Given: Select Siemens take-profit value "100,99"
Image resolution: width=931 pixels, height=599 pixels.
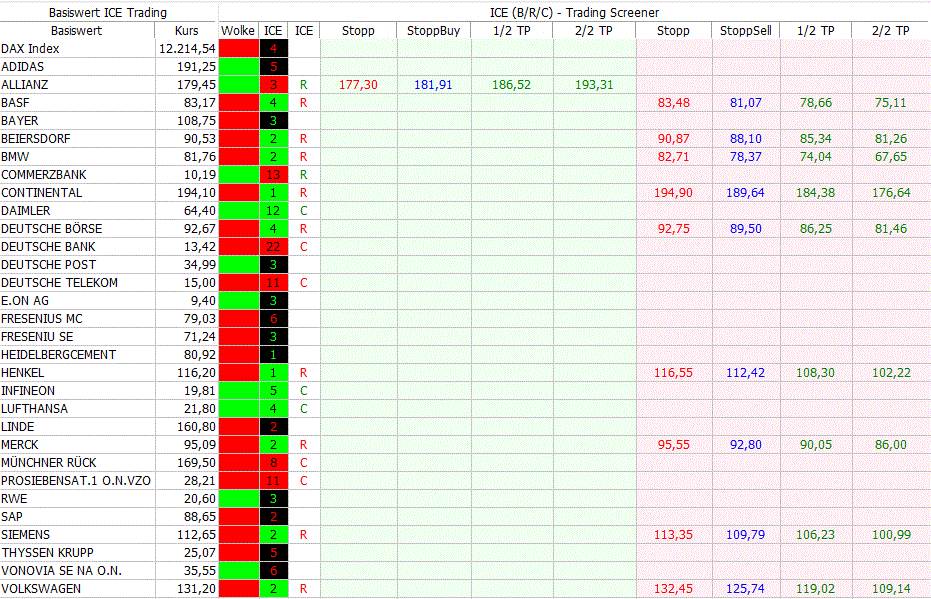Looking at the screenshot, I should coord(891,535).
